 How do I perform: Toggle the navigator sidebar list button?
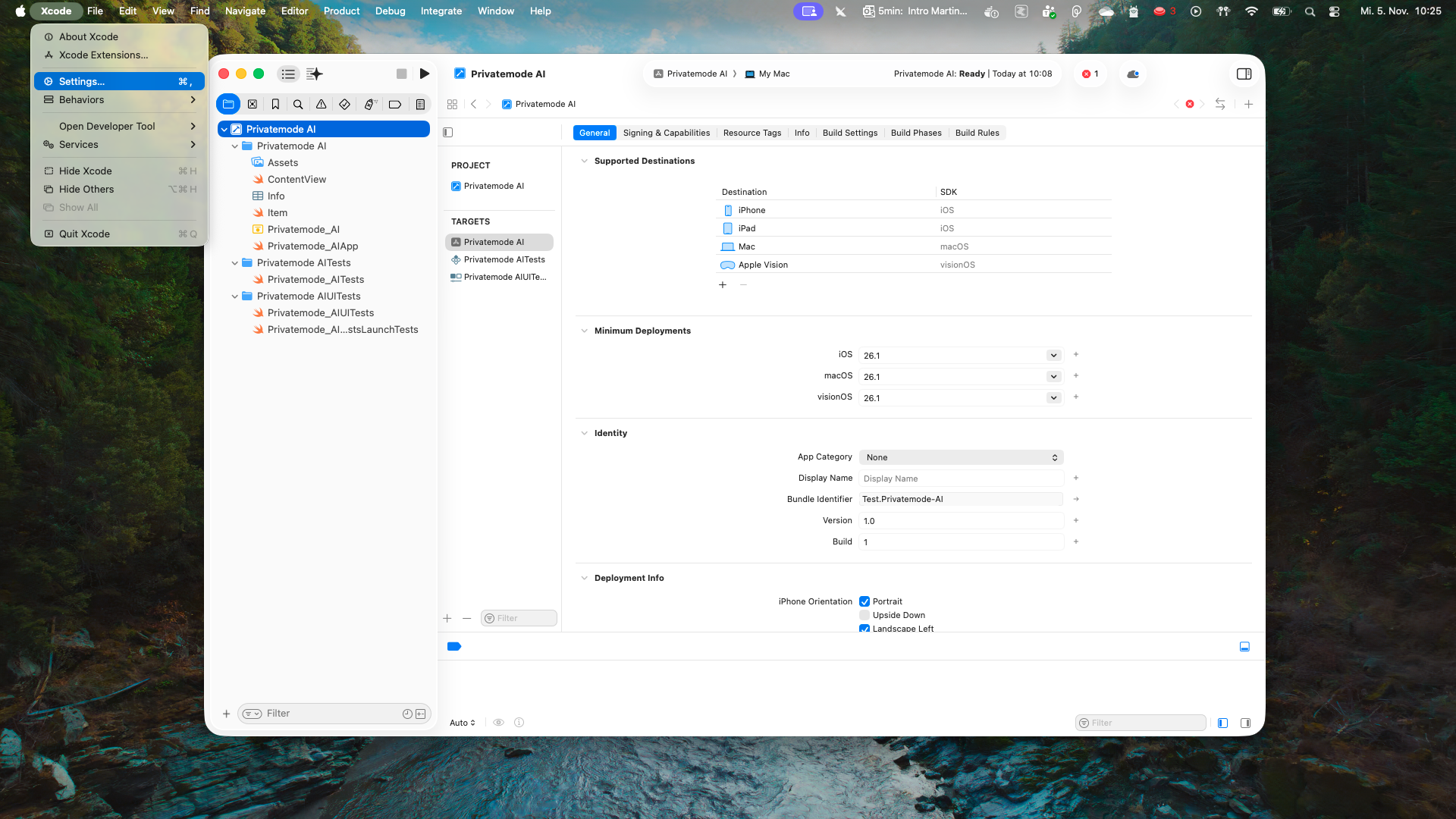288,74
